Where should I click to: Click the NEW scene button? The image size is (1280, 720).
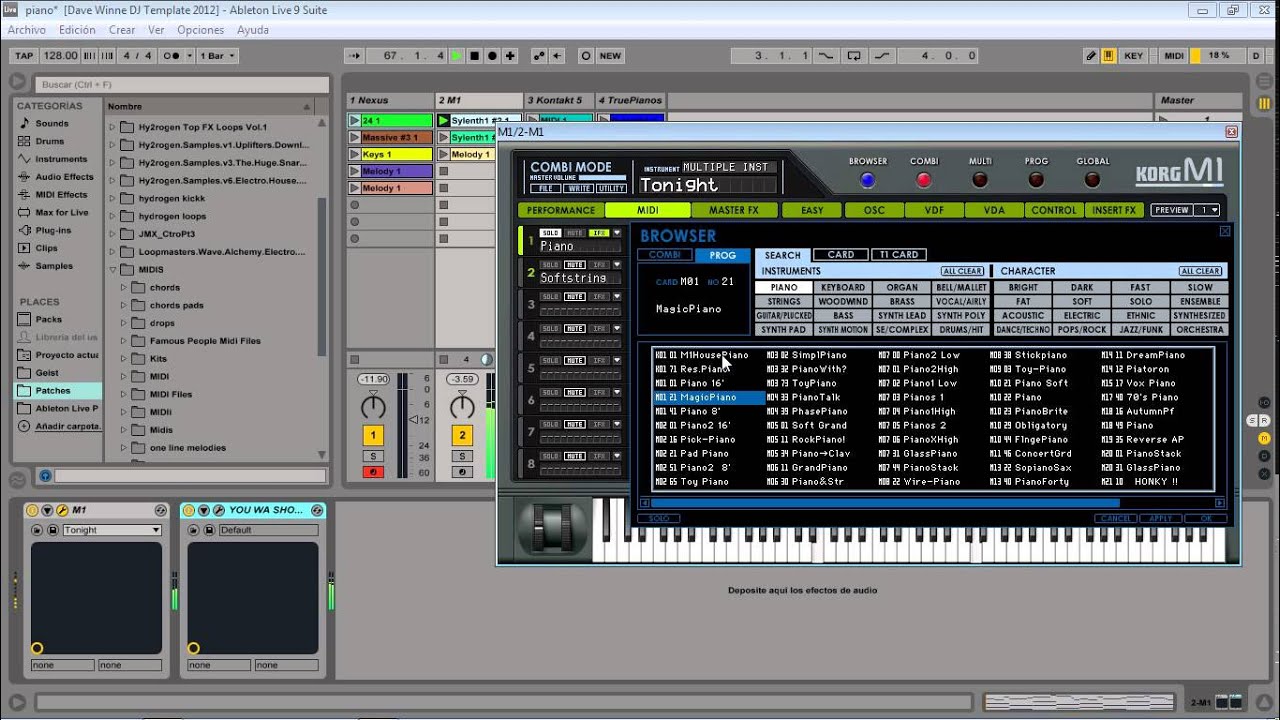pos(610,56)
